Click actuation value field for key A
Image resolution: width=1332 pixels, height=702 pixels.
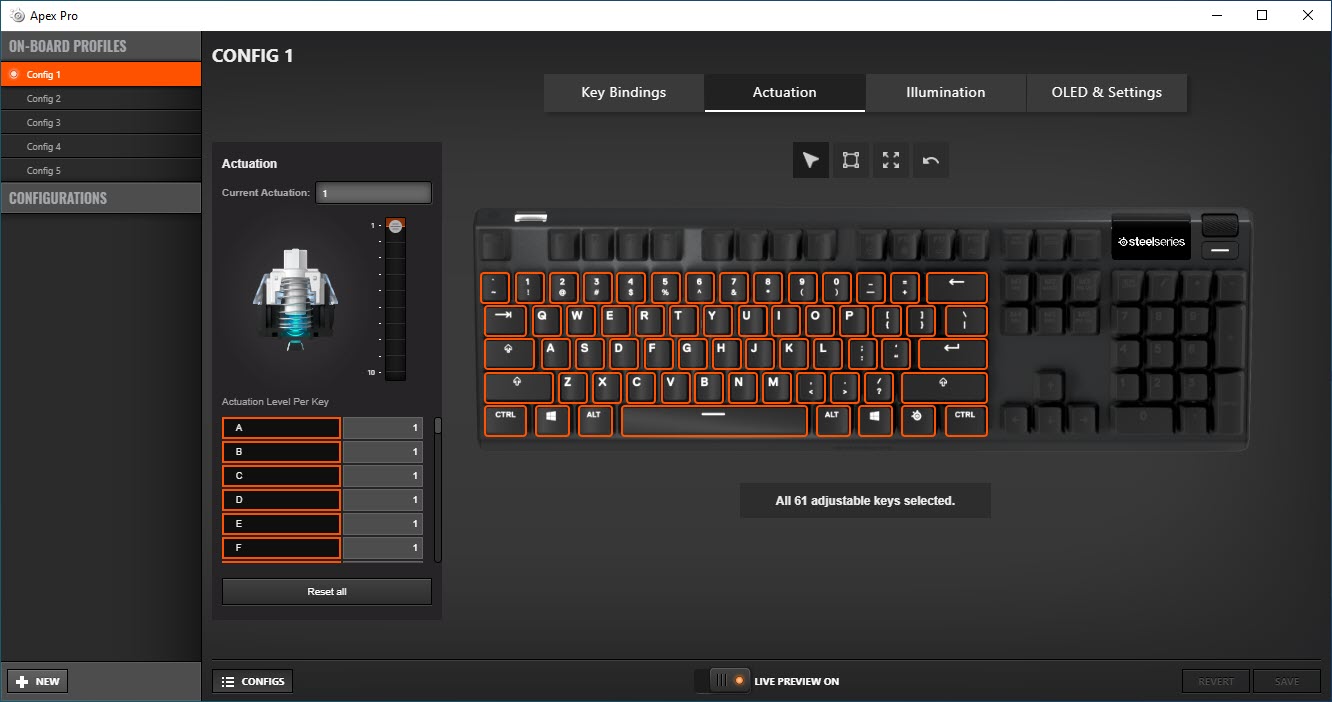tap(383, 428)
